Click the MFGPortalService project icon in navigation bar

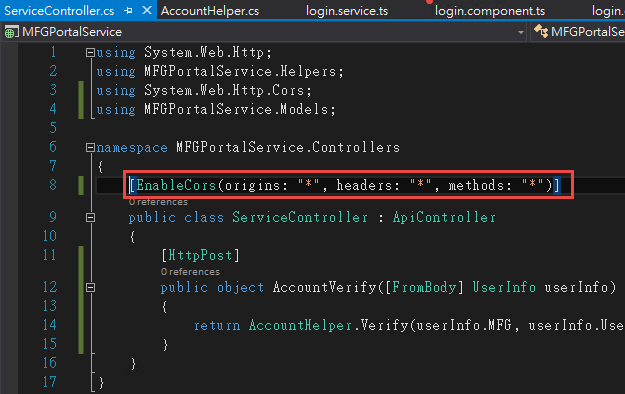tap(11, 32)
